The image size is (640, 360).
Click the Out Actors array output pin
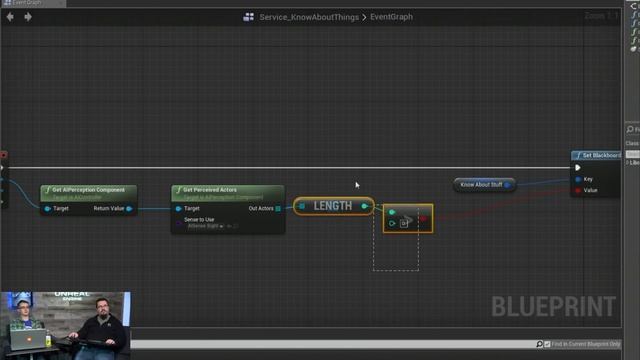pos(278,209)
